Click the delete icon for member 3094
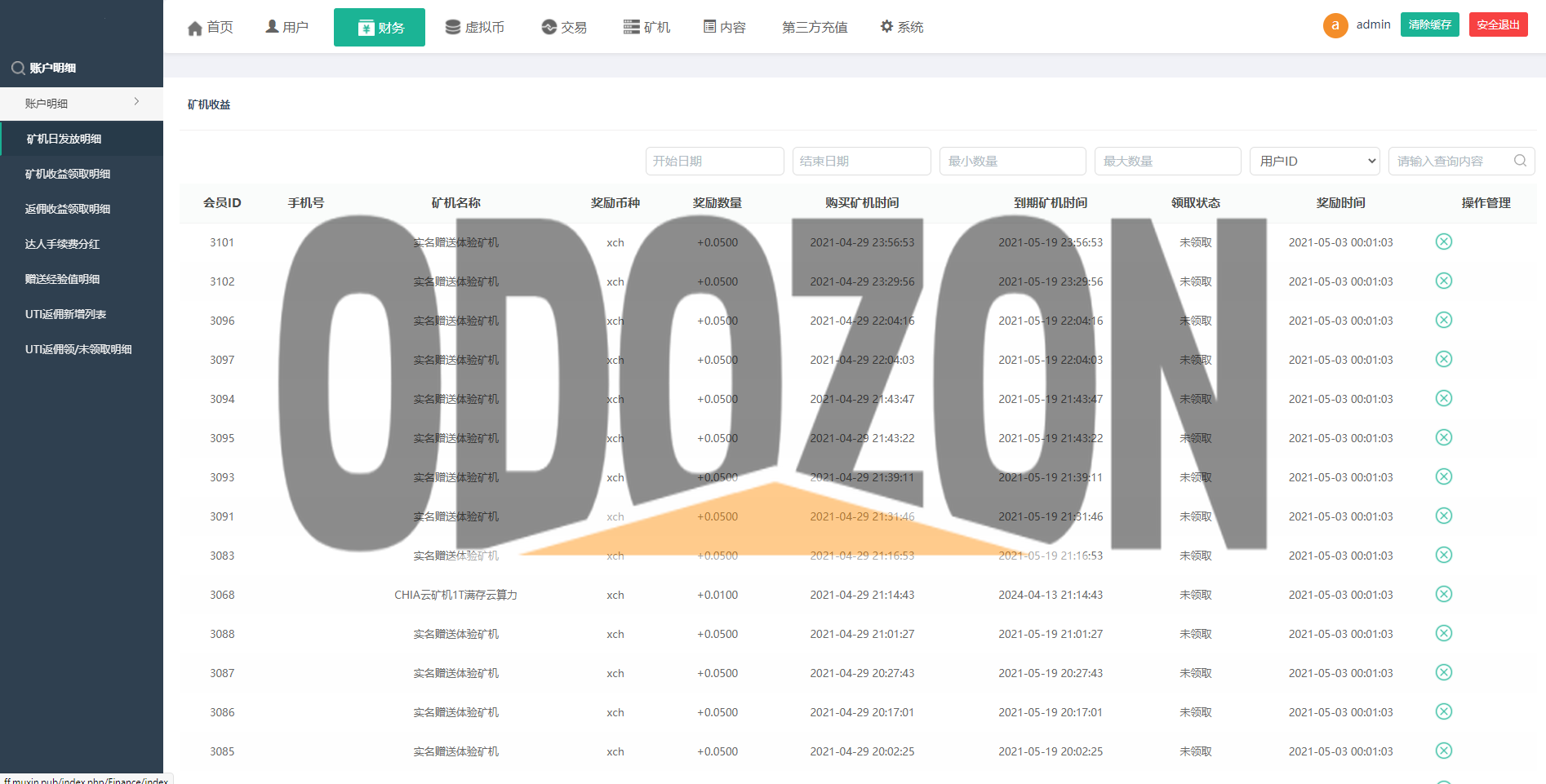 pos(1443,398)
